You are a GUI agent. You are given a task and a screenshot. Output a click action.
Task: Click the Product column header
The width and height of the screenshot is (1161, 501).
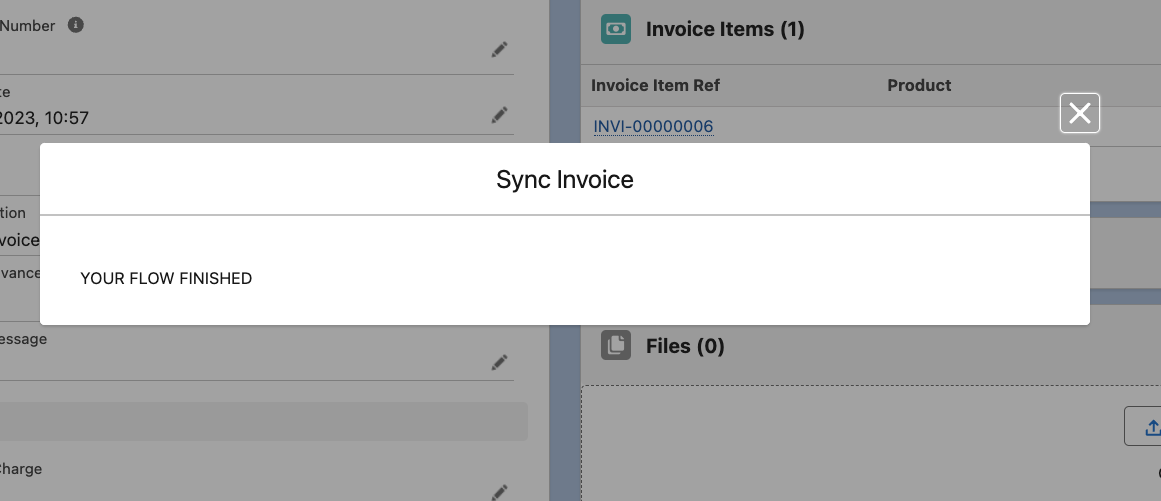point(919,85)
